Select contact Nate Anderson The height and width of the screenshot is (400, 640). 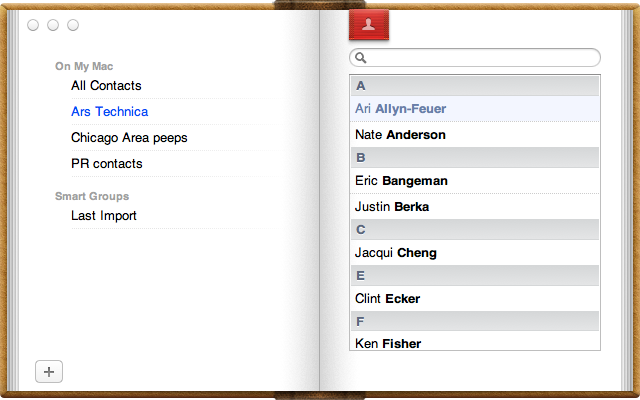click(x=475, y=135)
